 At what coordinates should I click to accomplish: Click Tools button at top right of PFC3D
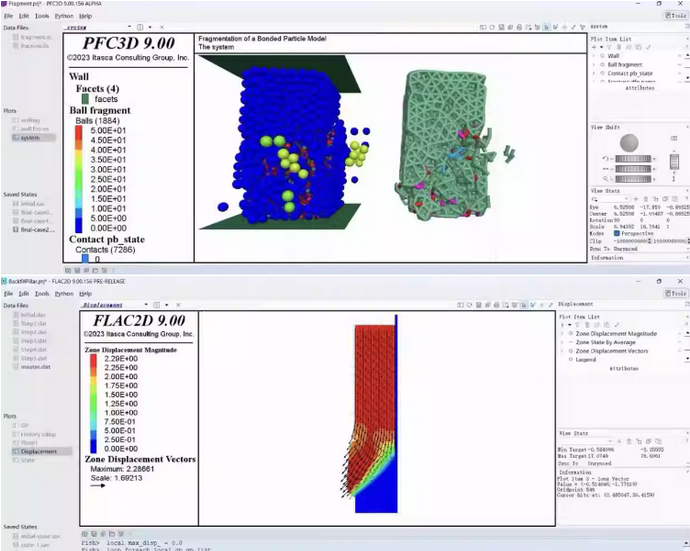tap(676, 16)
